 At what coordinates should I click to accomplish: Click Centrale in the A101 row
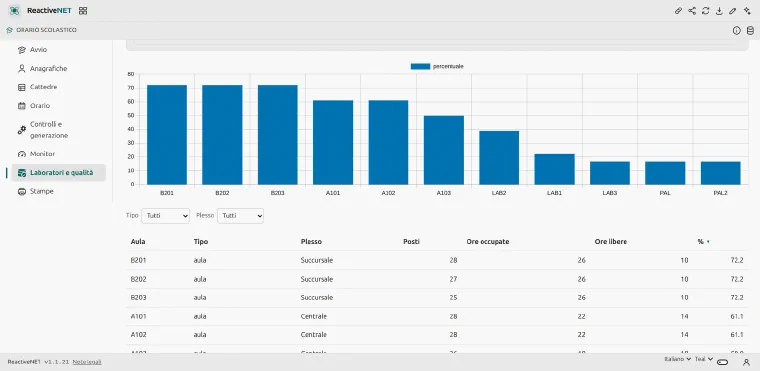(x=314, y=316)
